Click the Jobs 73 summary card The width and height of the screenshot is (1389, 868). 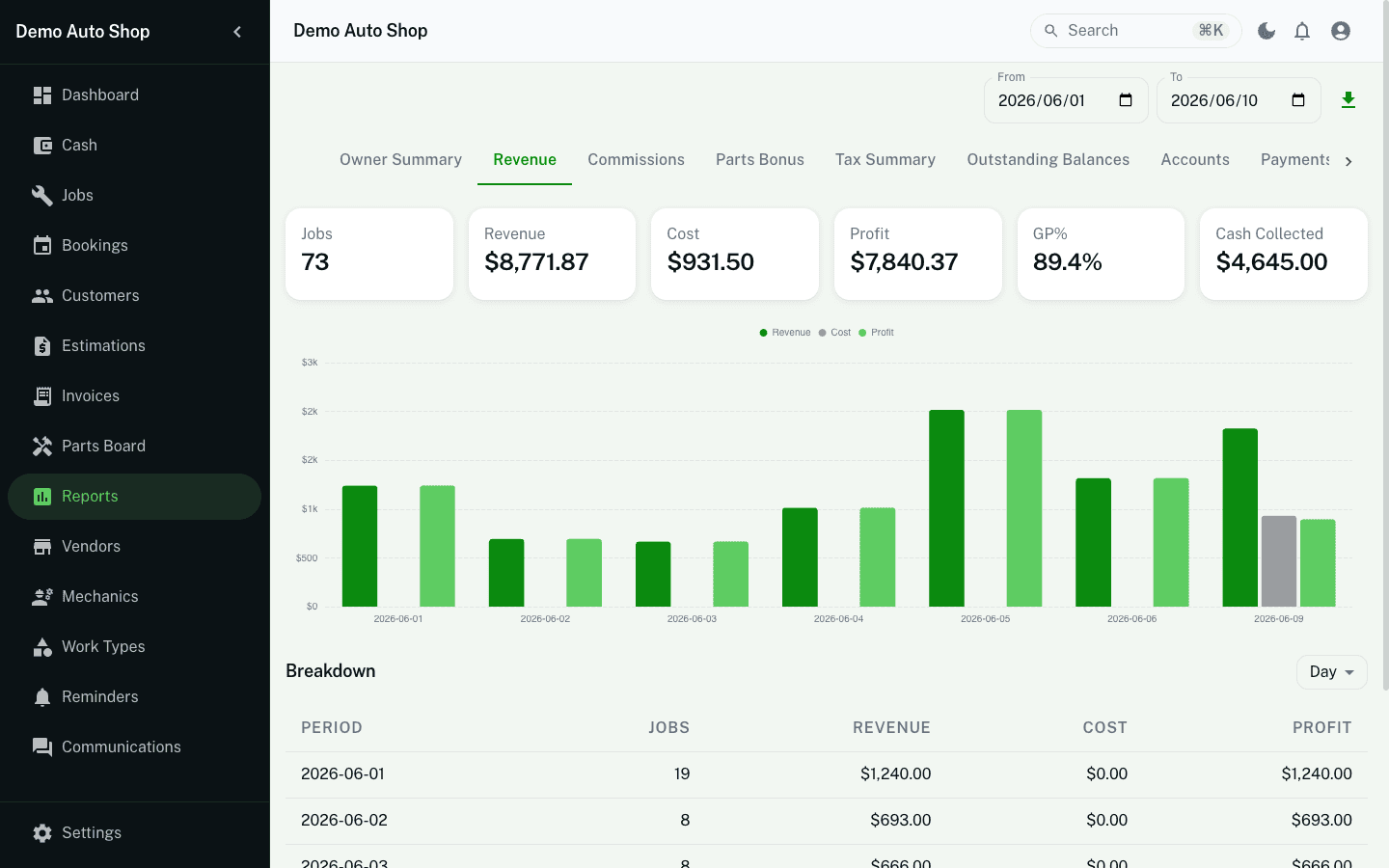coord(369,255)
